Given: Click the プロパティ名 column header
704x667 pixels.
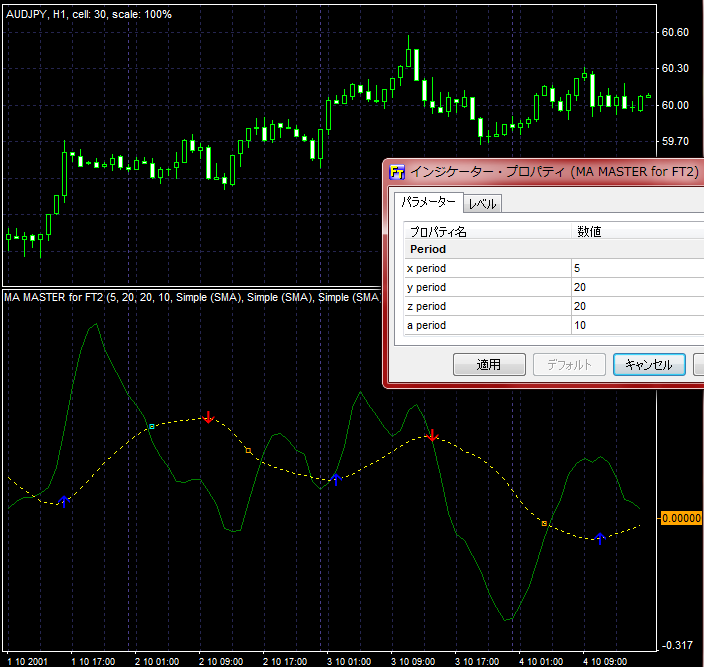Looking at the screenshot, I should pos(488,231).
